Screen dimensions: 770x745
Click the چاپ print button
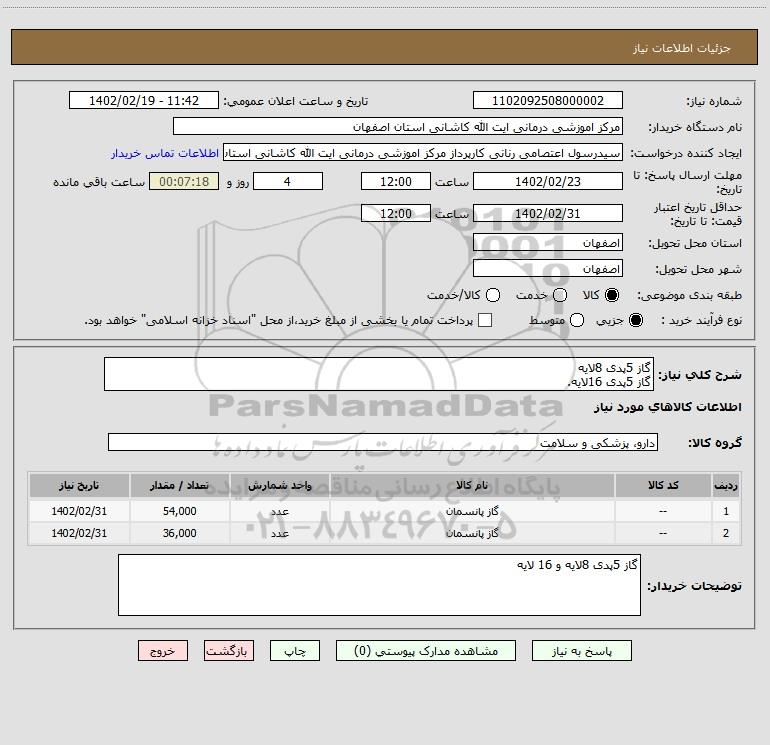(295, 651)
